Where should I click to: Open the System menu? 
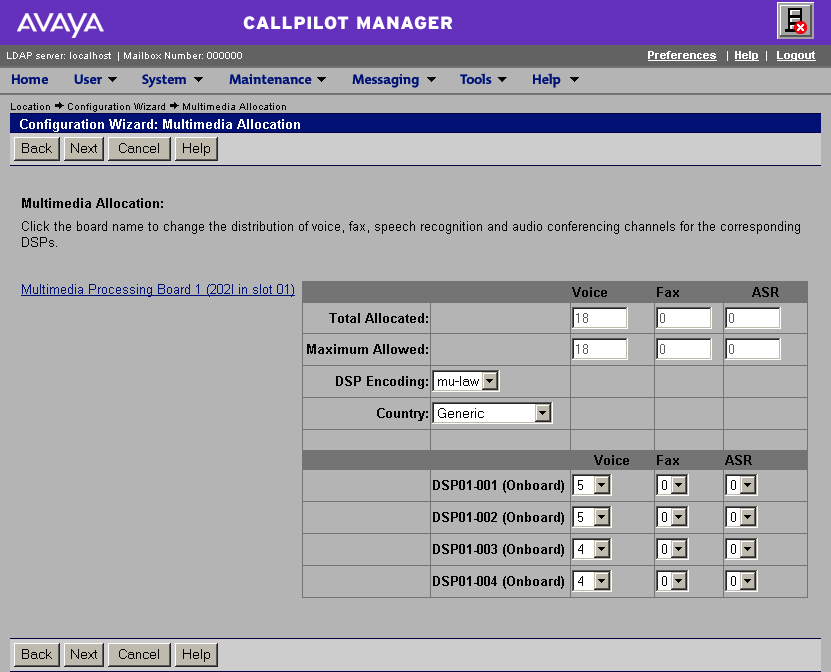click(172, 79)
